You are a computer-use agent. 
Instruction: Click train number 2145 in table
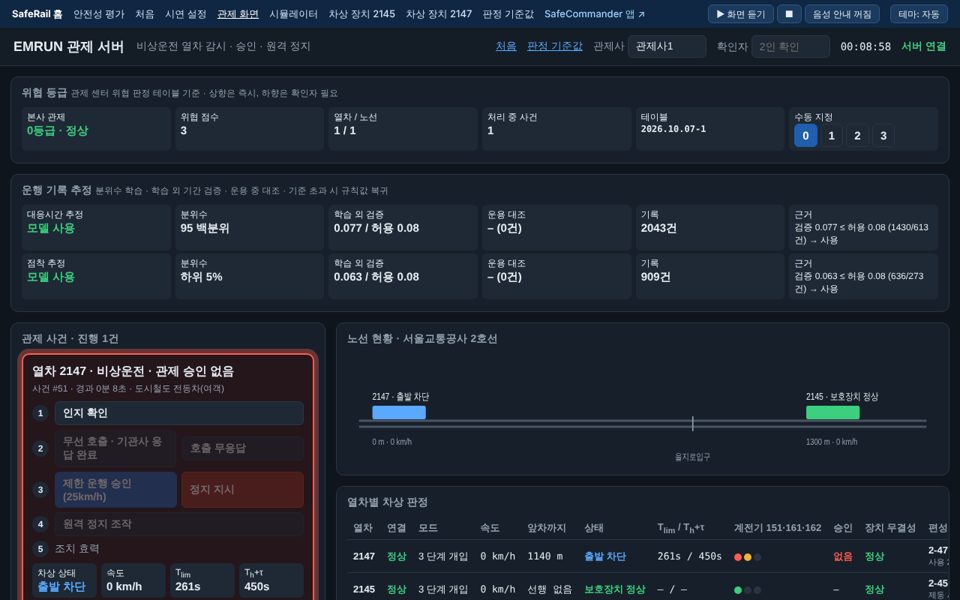(x=364, y=589)
